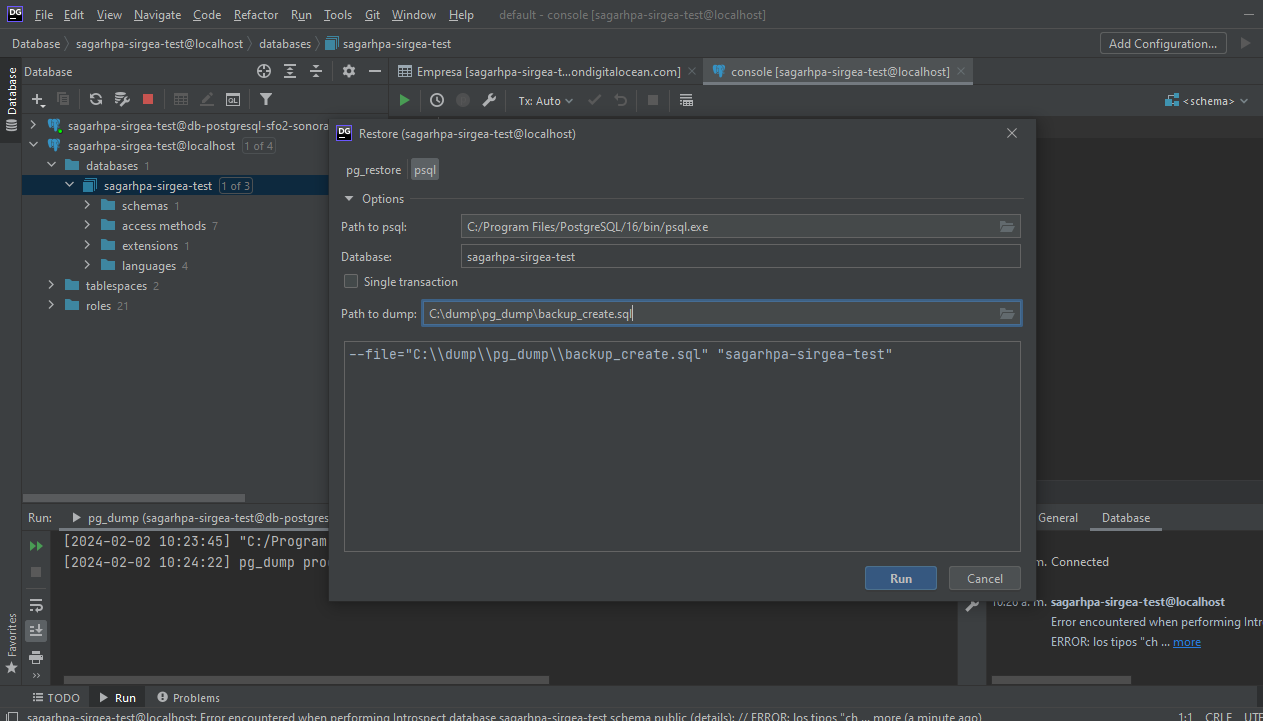Click the sagarhpa-sirgea-test breadcrumb
This screenshot has width=1263, height=721.
[388, 44]
